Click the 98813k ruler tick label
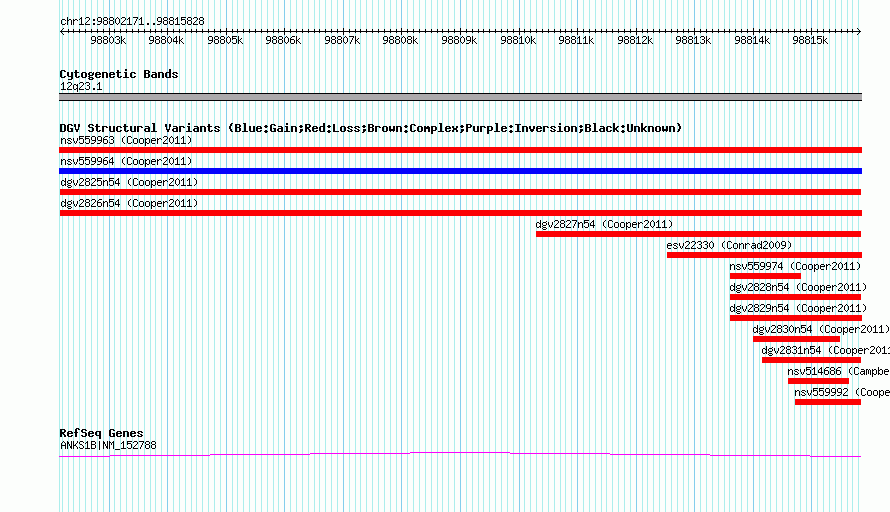This screenshot has height=512, width=890. click(693, 40)
